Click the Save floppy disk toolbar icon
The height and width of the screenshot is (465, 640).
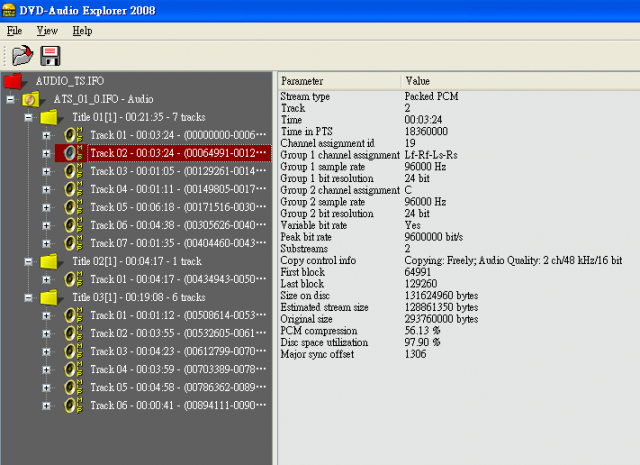(x=50, y=56)
